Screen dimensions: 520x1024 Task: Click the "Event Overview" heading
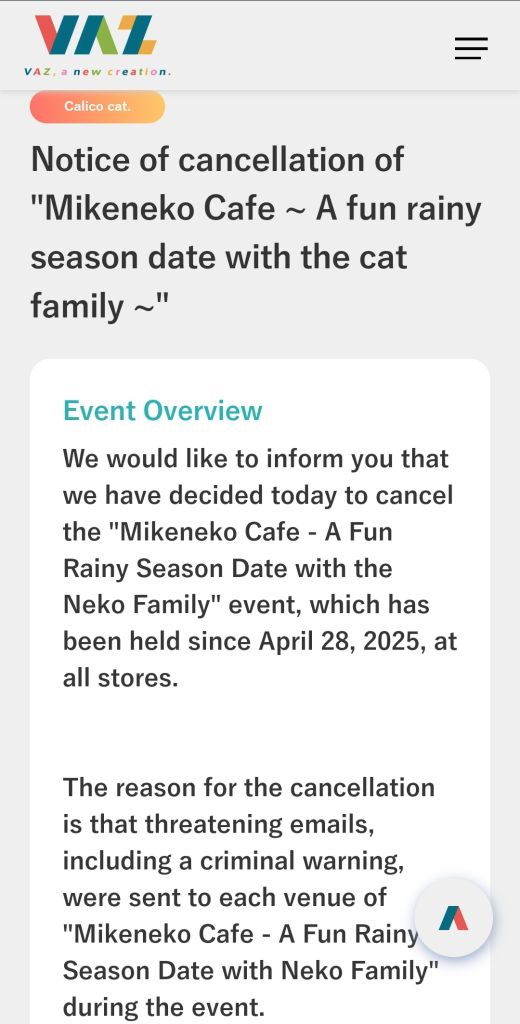point(163,411)
